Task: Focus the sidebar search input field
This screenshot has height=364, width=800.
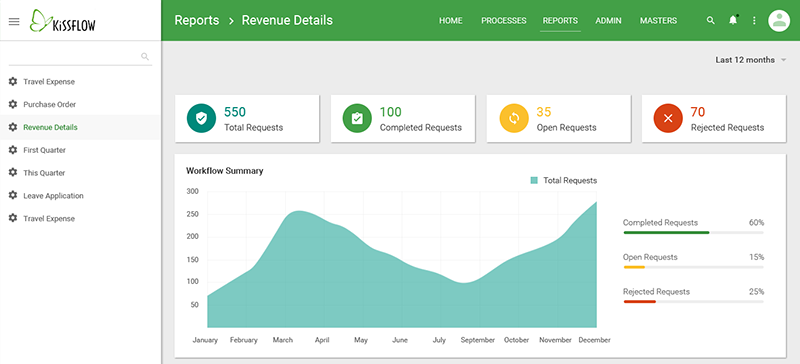Action: 80,56
